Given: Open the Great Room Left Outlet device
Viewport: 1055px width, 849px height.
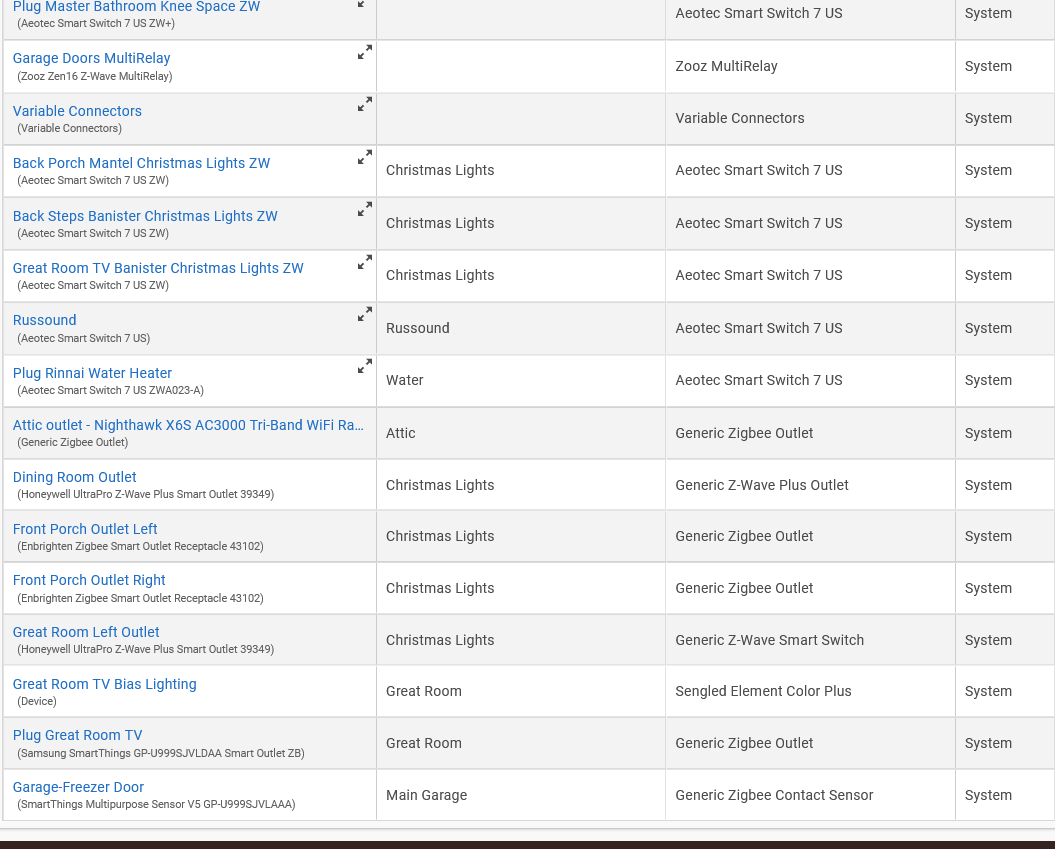Looking at the screenshot, I should [x=86, y=632].
